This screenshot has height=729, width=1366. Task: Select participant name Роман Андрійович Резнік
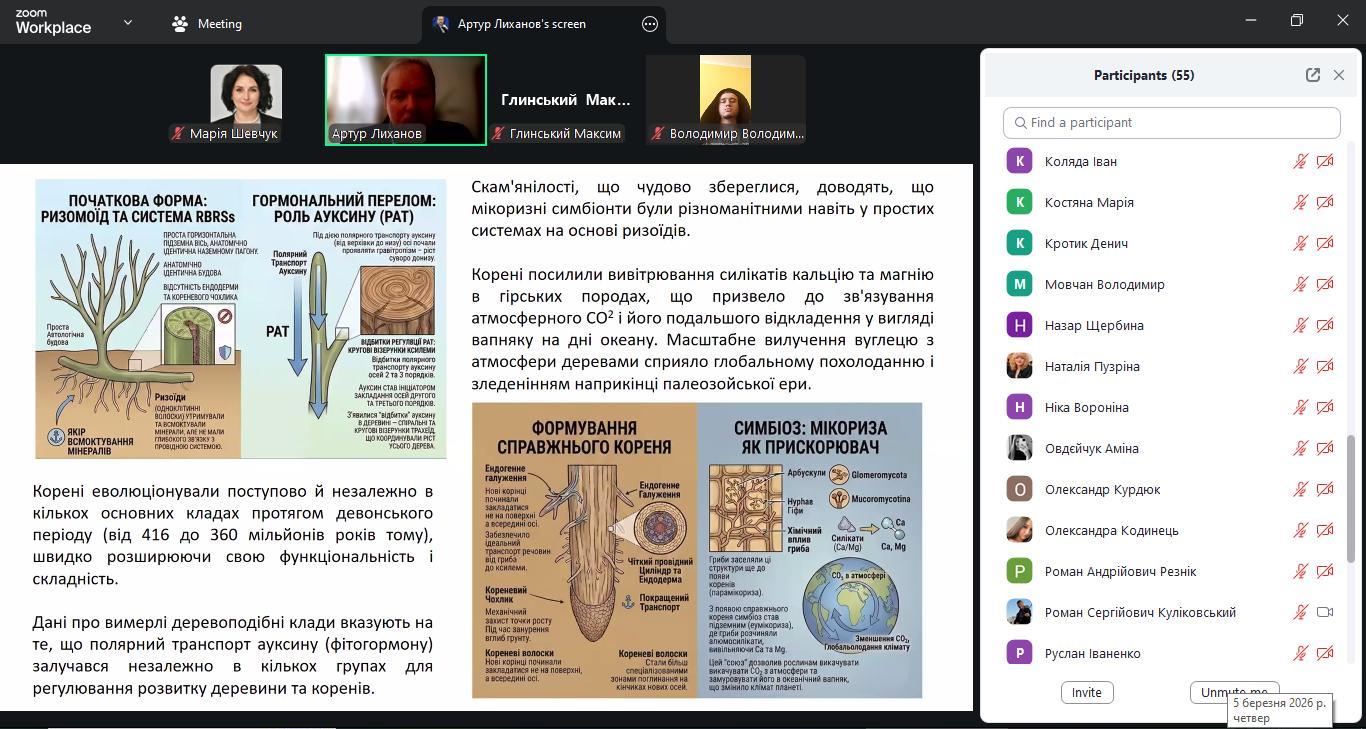click(x=1121, y=571)
